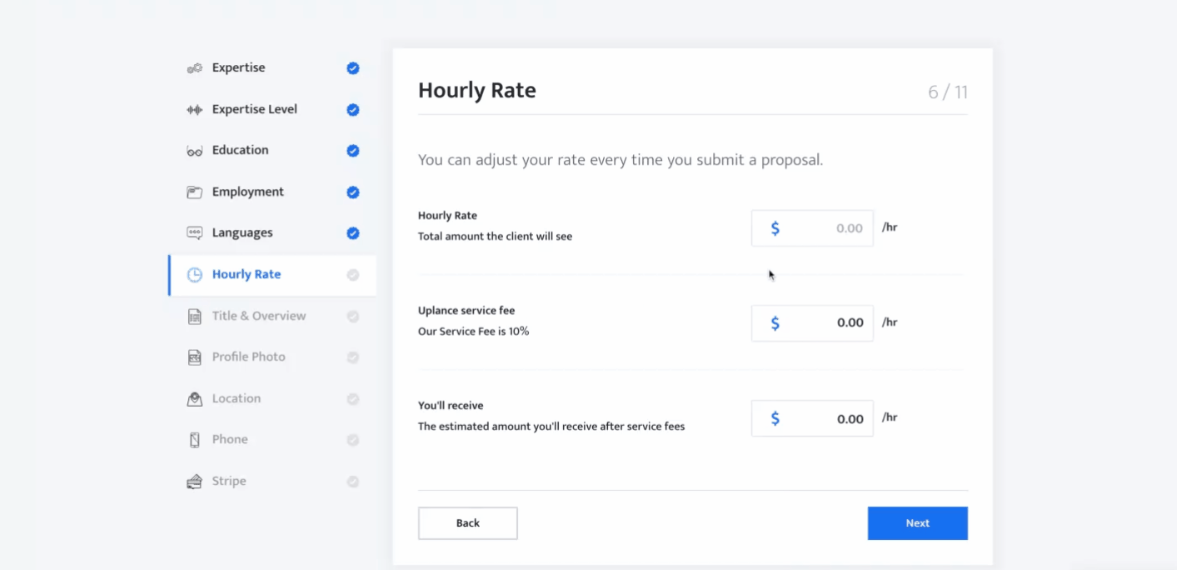
Task: Go to the Employment step
Action: coord(247,192)
